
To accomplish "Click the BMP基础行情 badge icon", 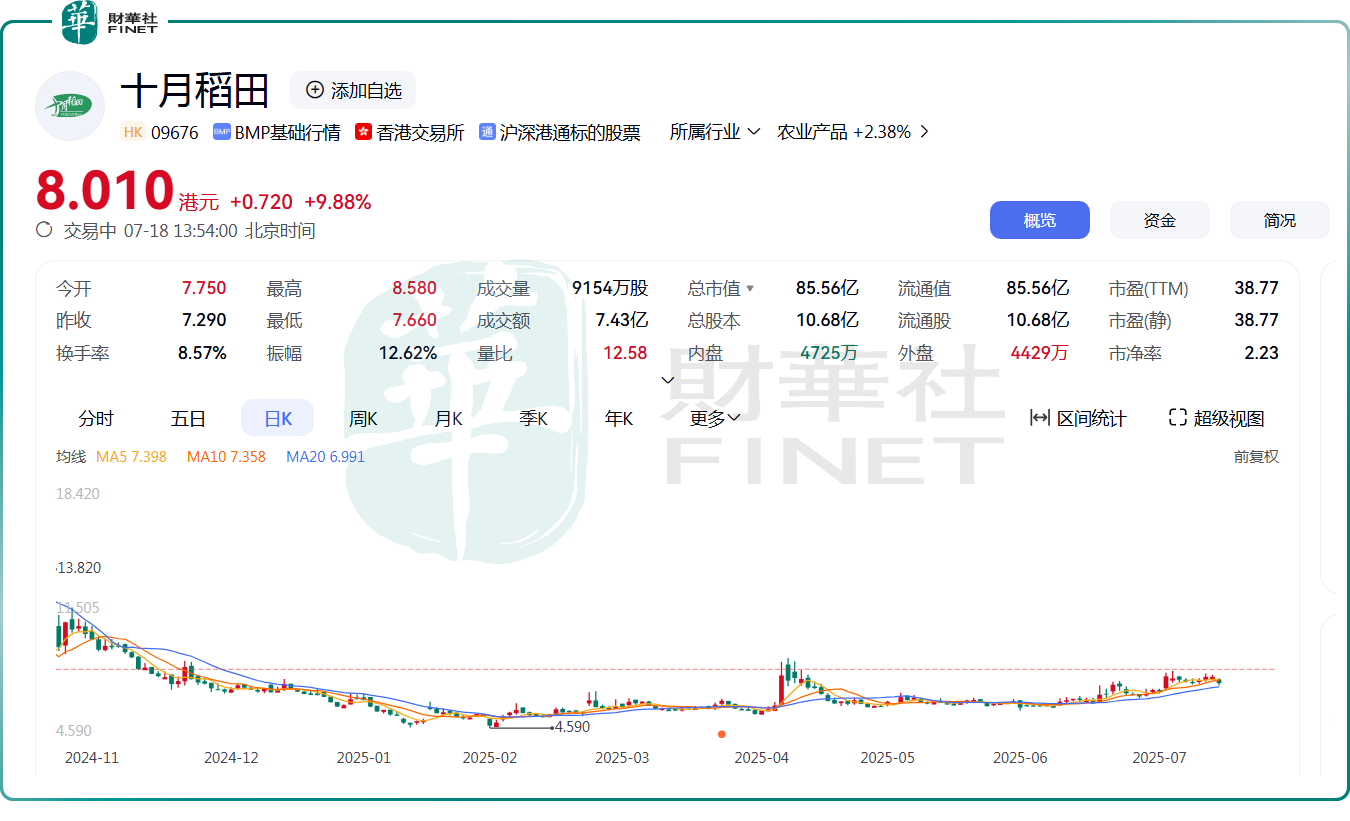I will click(x=222, y=132).
